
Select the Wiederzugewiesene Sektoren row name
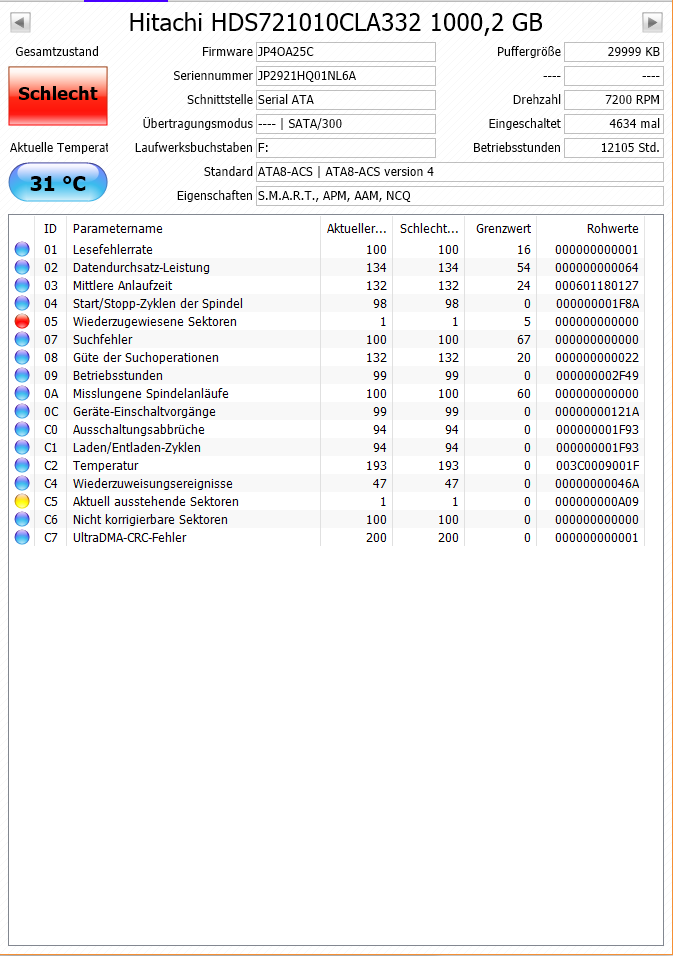point(155,321)
